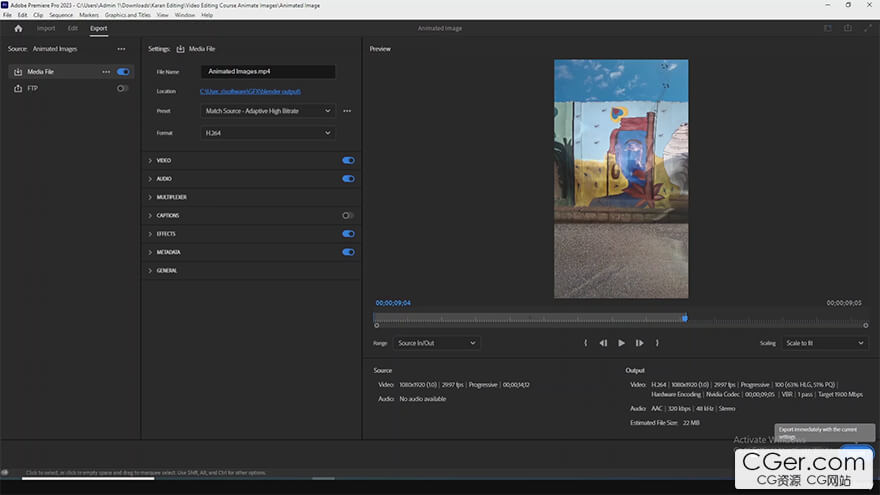Open the Sequence menu
The width and height of the screenshot is (880, 495).
click(x=61, y=15)
